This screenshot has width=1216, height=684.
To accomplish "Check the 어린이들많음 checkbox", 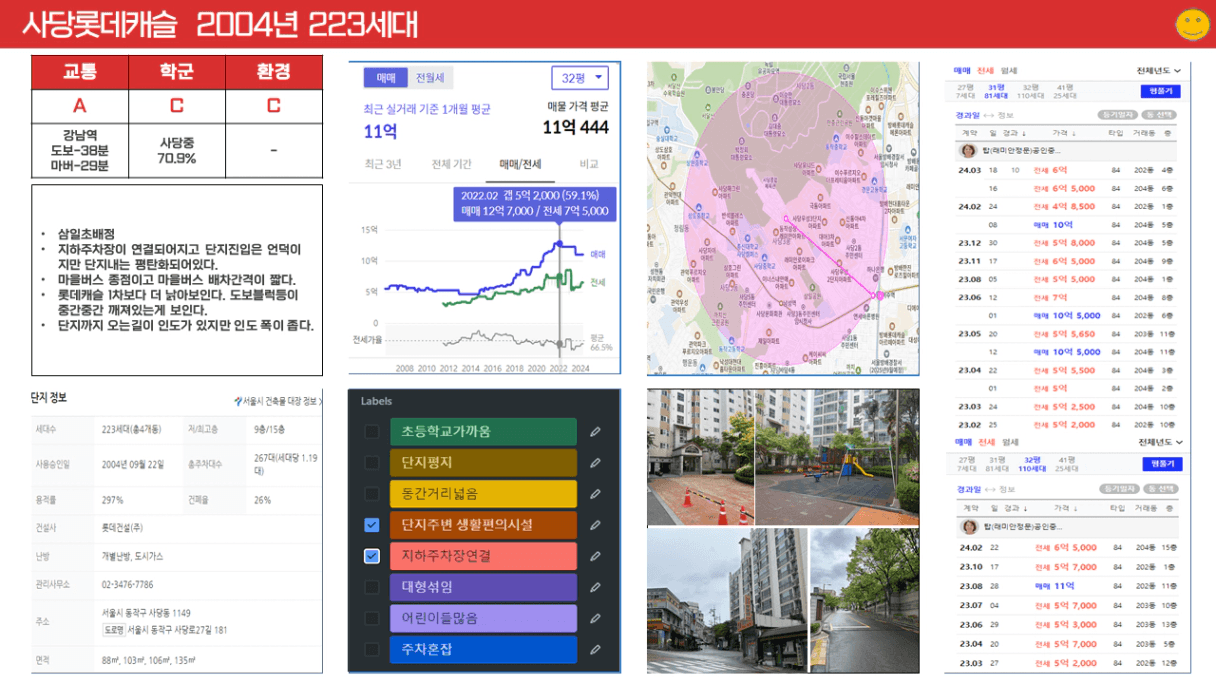I will 372,618.
